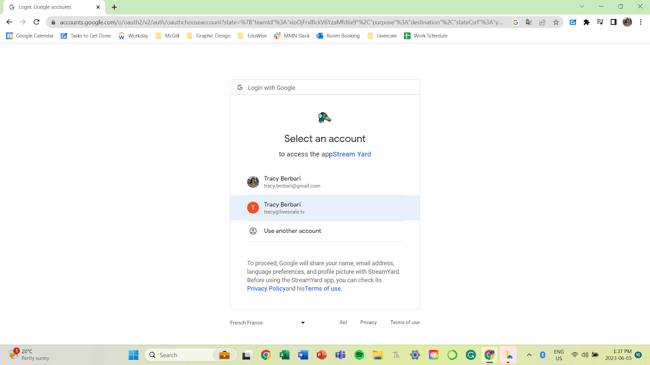Click the Privacy footer link
The width and height of the screenshot is (650, 365).
click(369, 322)
